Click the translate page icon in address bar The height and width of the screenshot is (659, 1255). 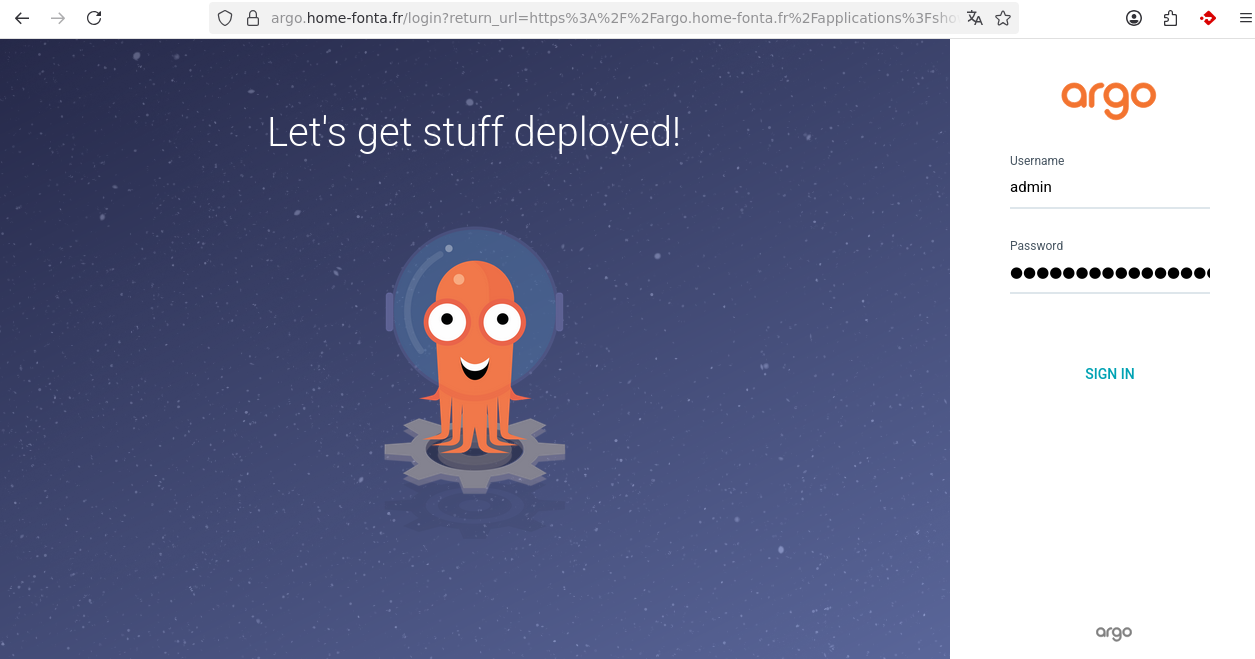point(974,17)
